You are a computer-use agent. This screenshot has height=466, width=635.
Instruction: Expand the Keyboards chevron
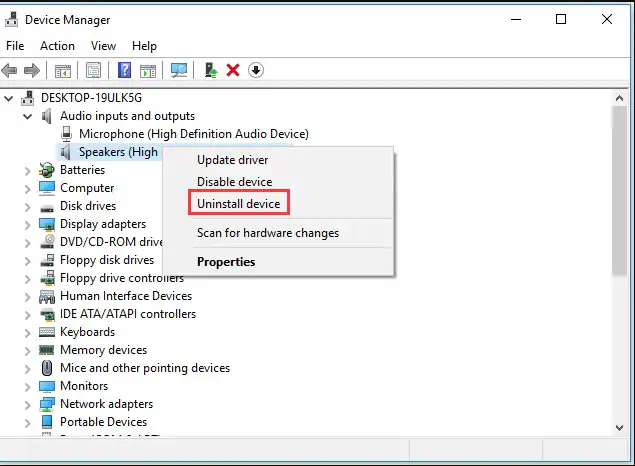[28, 333]
